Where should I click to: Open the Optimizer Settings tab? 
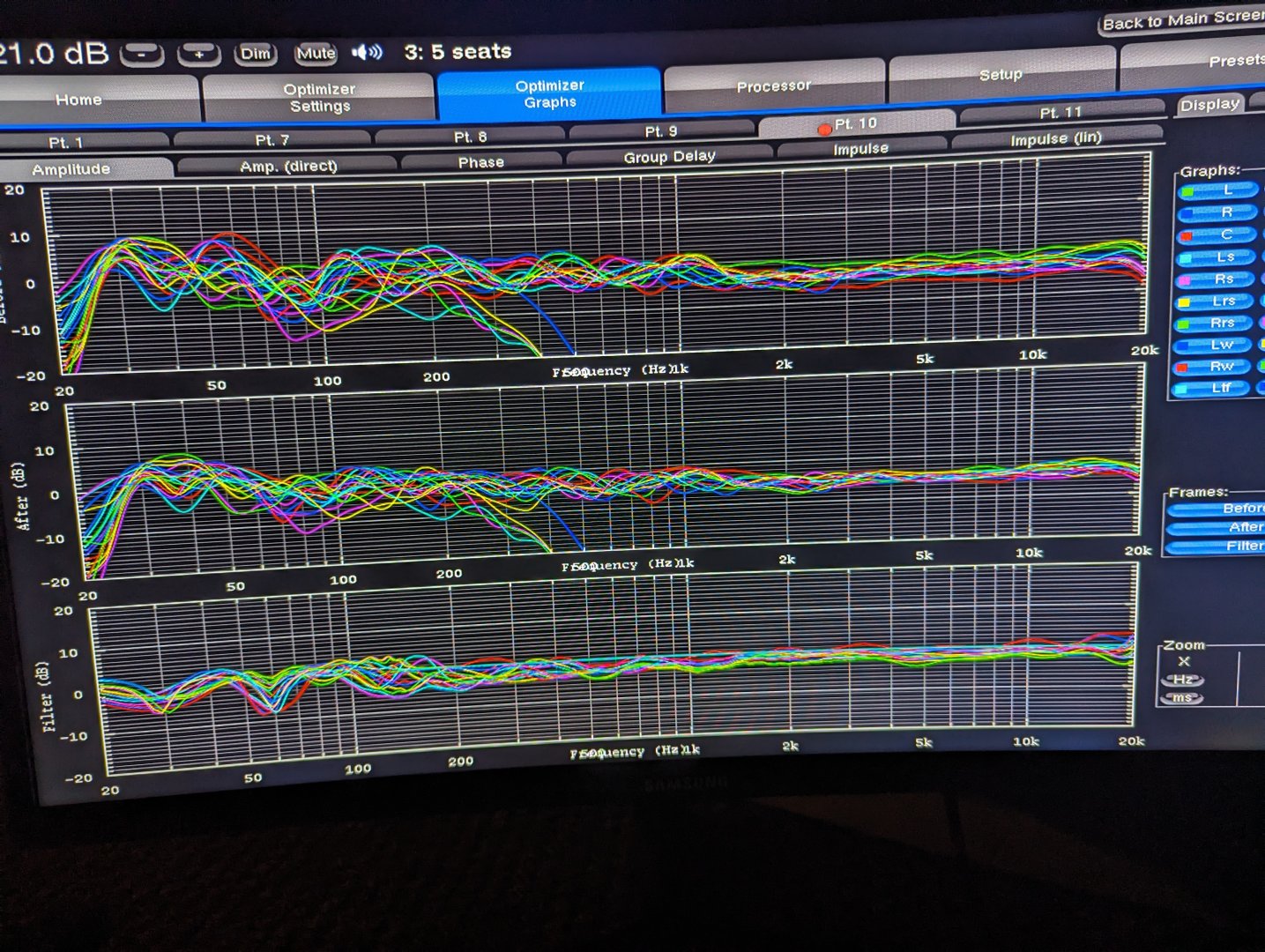(319, 98)
